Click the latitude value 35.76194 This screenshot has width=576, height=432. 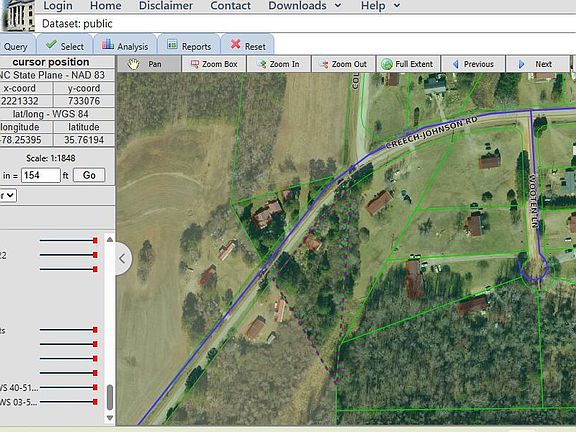click(84, 140)
